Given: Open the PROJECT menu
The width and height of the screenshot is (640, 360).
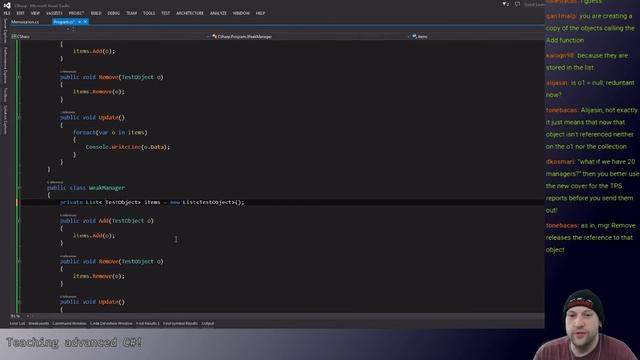Looking at the screenshot, I should click(x=76, y=13).
